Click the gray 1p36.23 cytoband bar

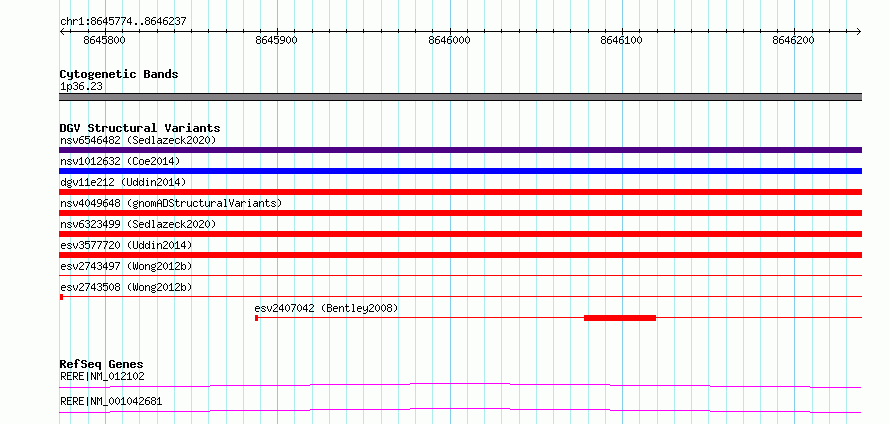tap(460, 96)
